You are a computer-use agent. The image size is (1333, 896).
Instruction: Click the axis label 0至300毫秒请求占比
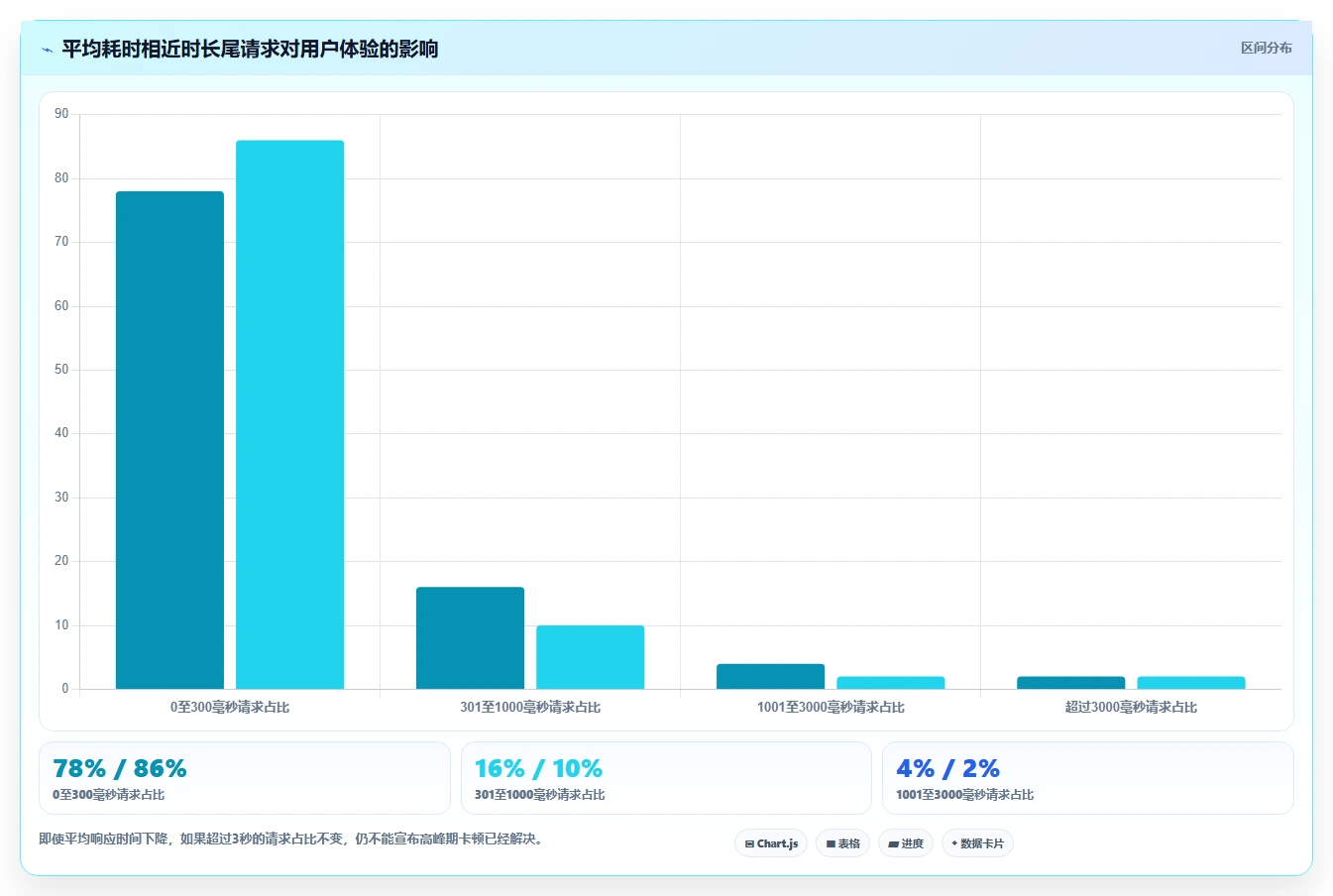pyautogui.click(x=230, y=708)
